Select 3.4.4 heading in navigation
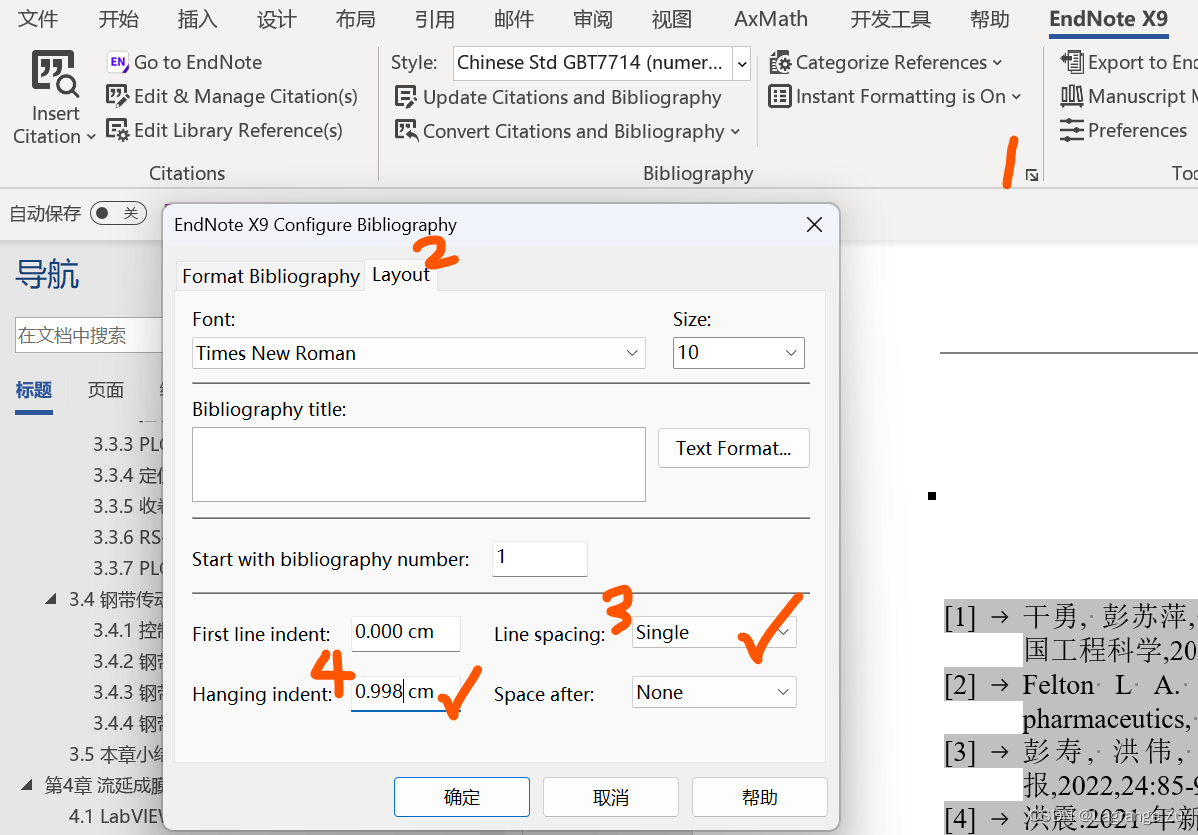 pos(128,723)
